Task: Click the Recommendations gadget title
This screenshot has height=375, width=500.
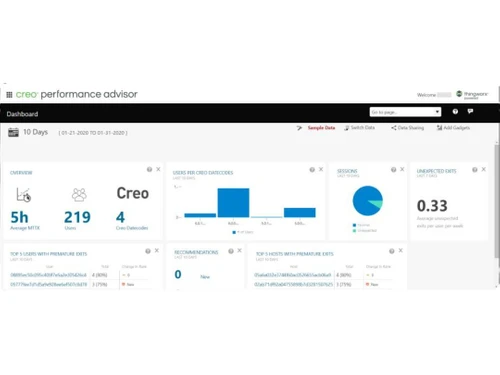Action: click(x=196, y=252)
